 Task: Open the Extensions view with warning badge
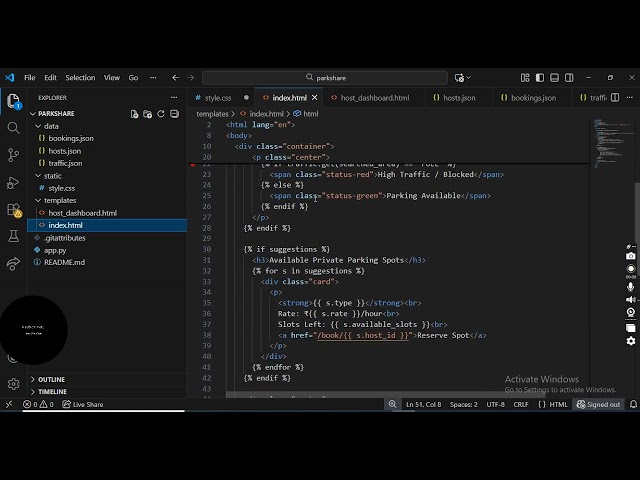coord(14,210)
